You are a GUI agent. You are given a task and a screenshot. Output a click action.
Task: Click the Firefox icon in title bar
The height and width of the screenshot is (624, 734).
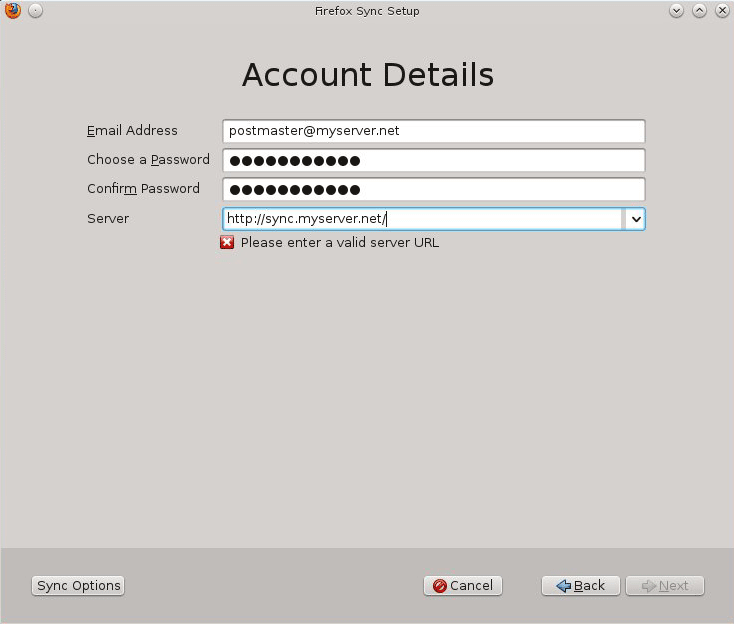pyautogui.click(x=13, y=10)
